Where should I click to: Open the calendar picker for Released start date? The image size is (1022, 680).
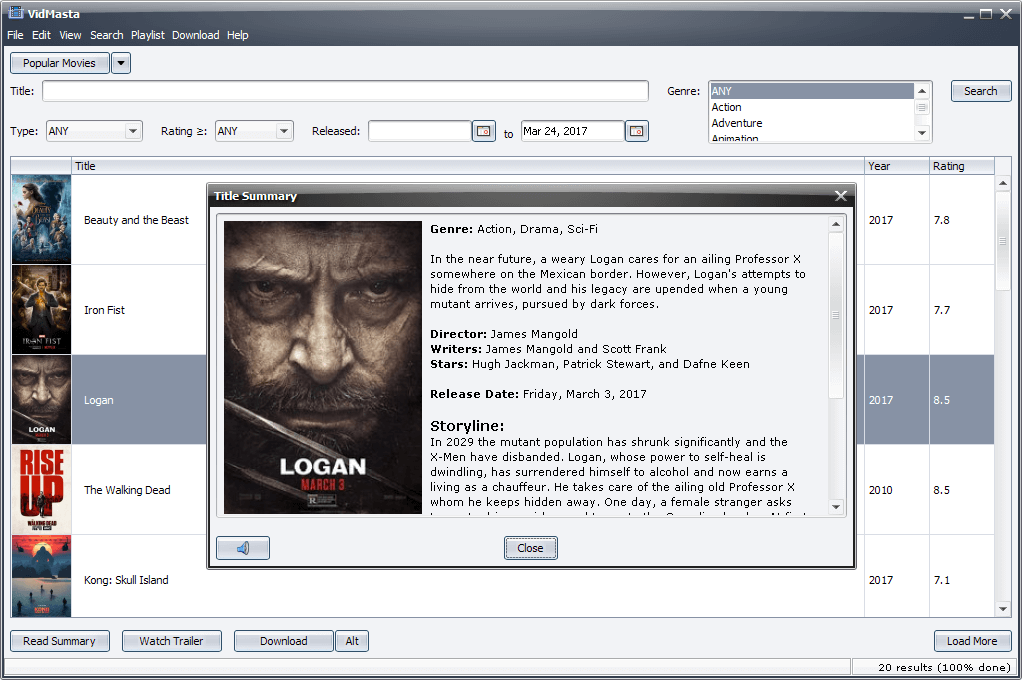coord(484,131)
